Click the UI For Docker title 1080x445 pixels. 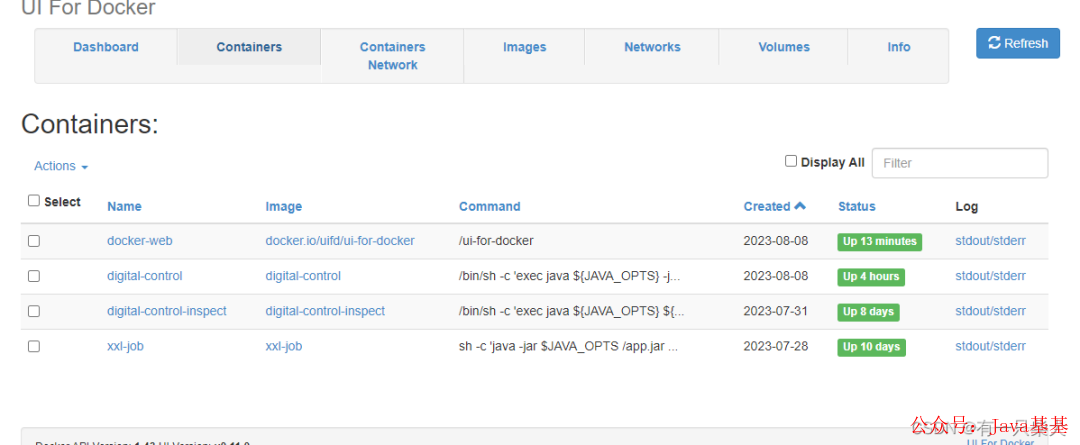tap(89, 8)
